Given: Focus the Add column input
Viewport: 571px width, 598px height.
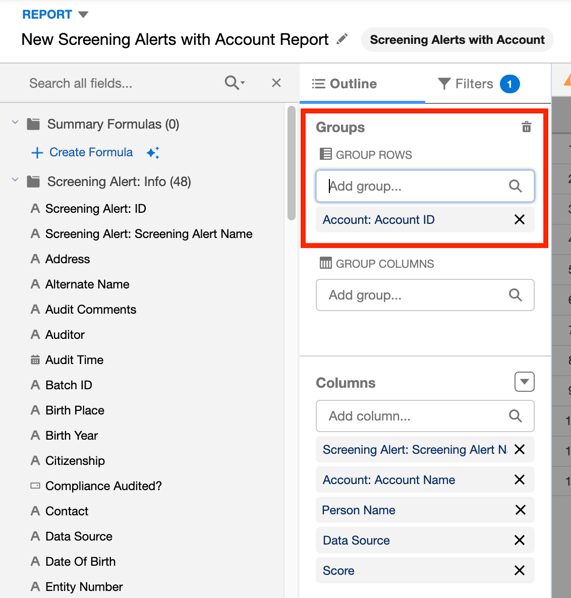Looking at the screenshot, I should tap(425, 416).
